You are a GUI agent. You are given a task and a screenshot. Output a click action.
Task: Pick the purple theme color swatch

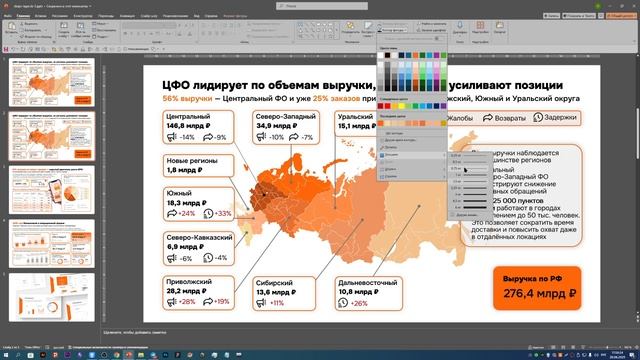437,55
